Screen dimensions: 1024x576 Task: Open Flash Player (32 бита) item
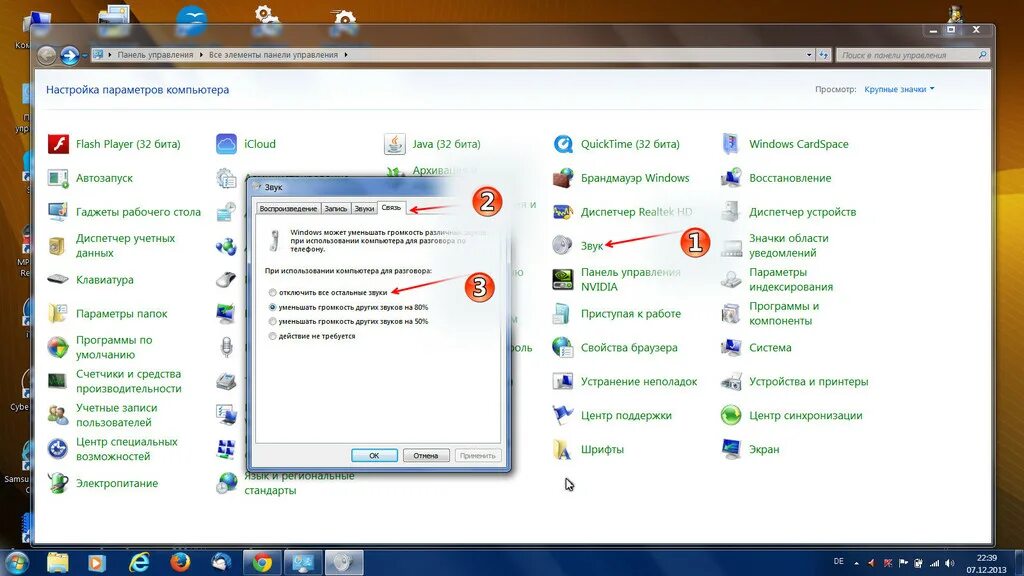[114, 144]
